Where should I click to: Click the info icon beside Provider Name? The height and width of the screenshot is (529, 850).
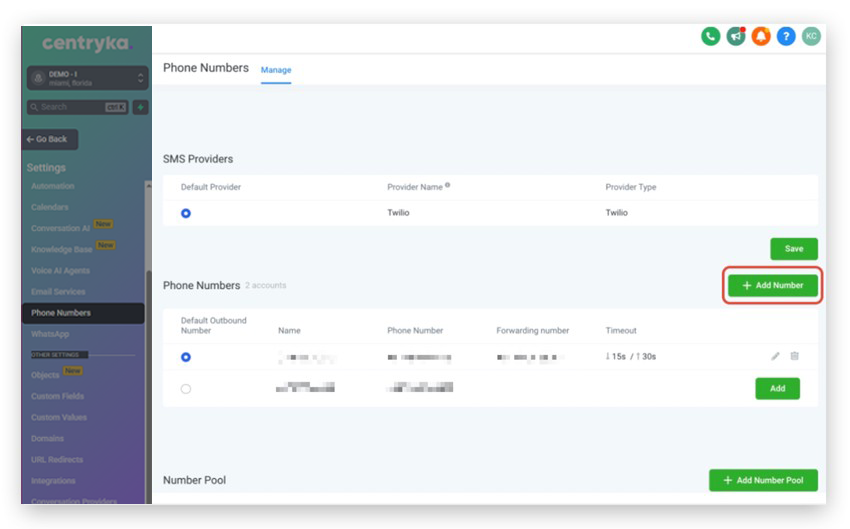(447, 185)
